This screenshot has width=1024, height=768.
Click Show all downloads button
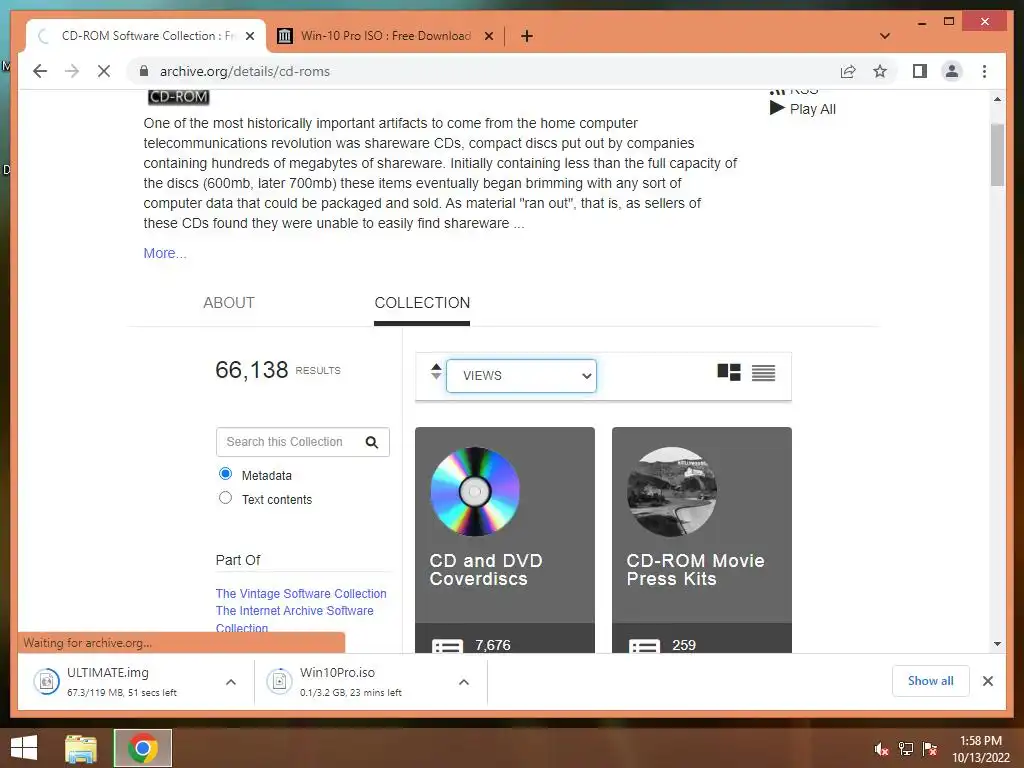click(x=931, y=681)
